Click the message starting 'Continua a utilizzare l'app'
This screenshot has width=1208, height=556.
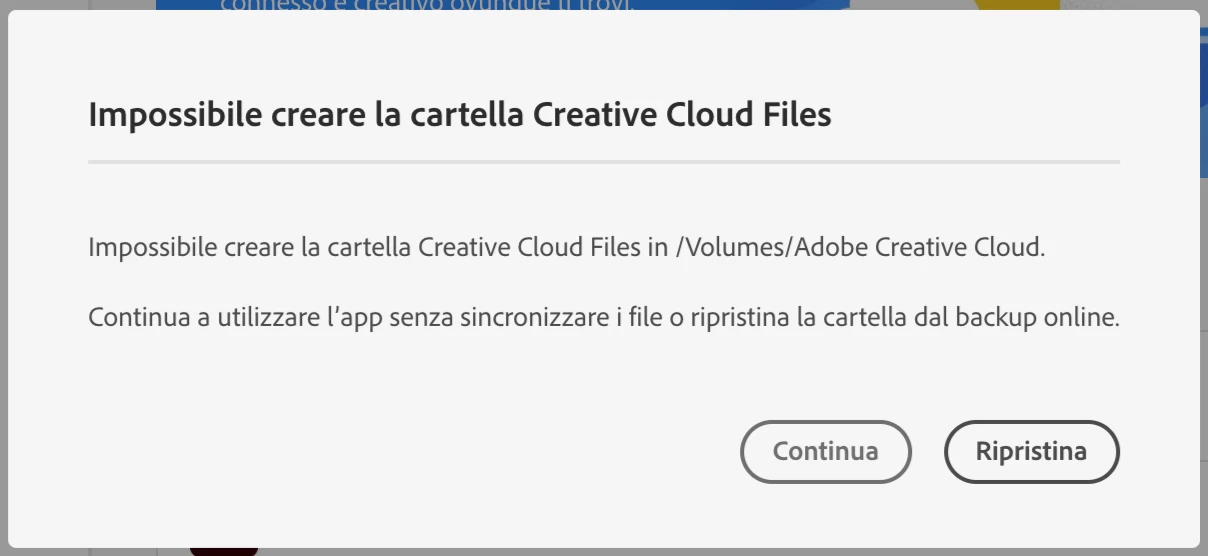(603, 318)
